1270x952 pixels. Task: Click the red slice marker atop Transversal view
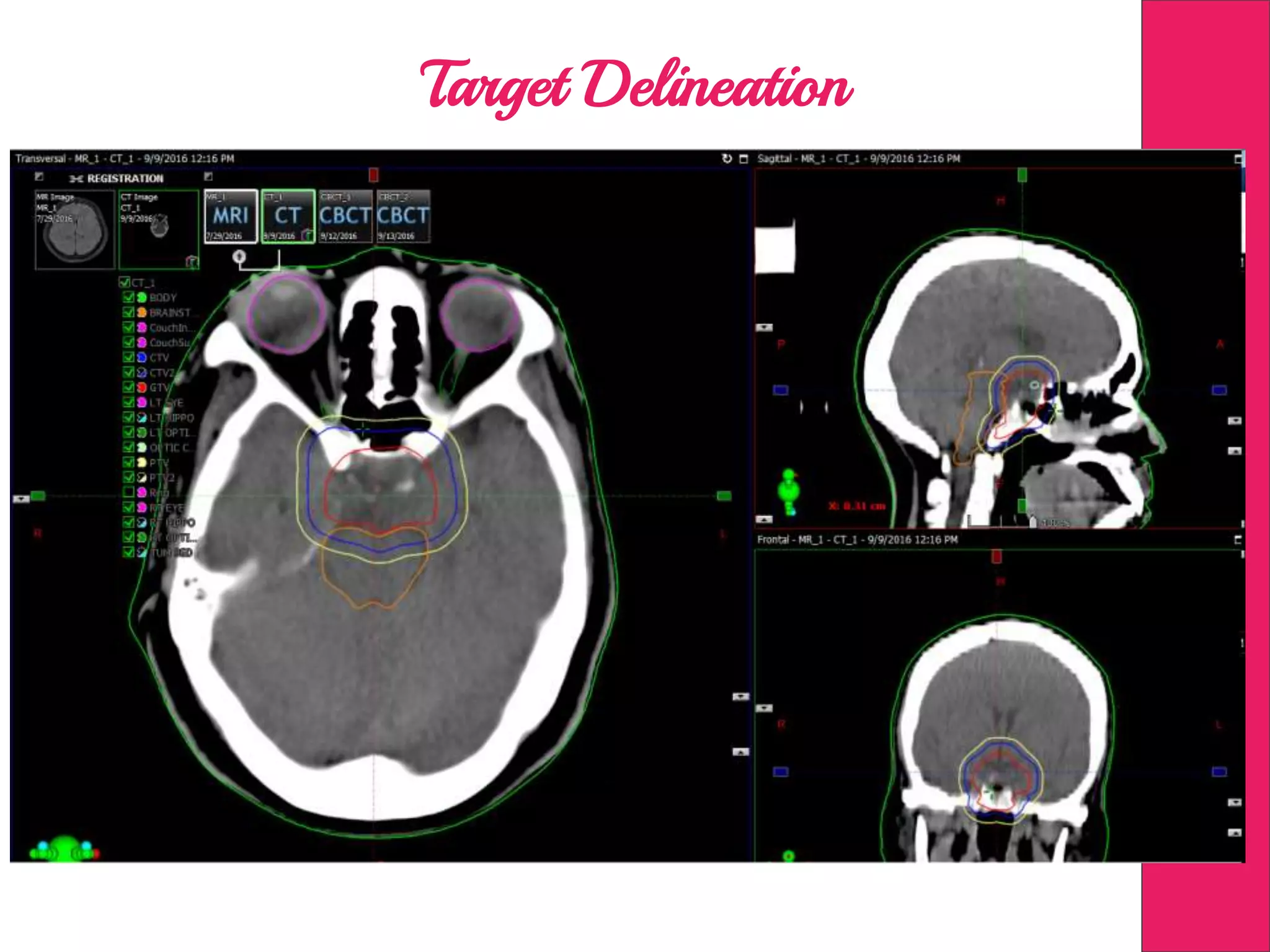(373, 175)
